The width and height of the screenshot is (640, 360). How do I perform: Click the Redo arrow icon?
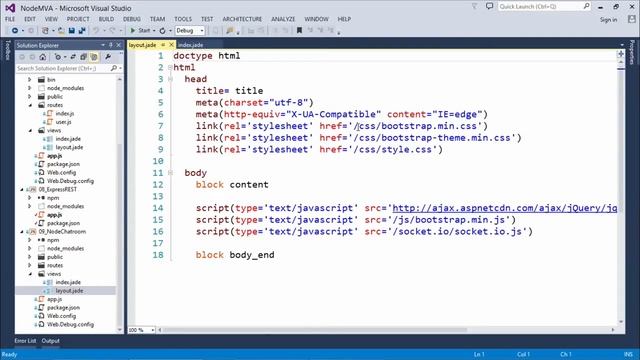point(112,31)
